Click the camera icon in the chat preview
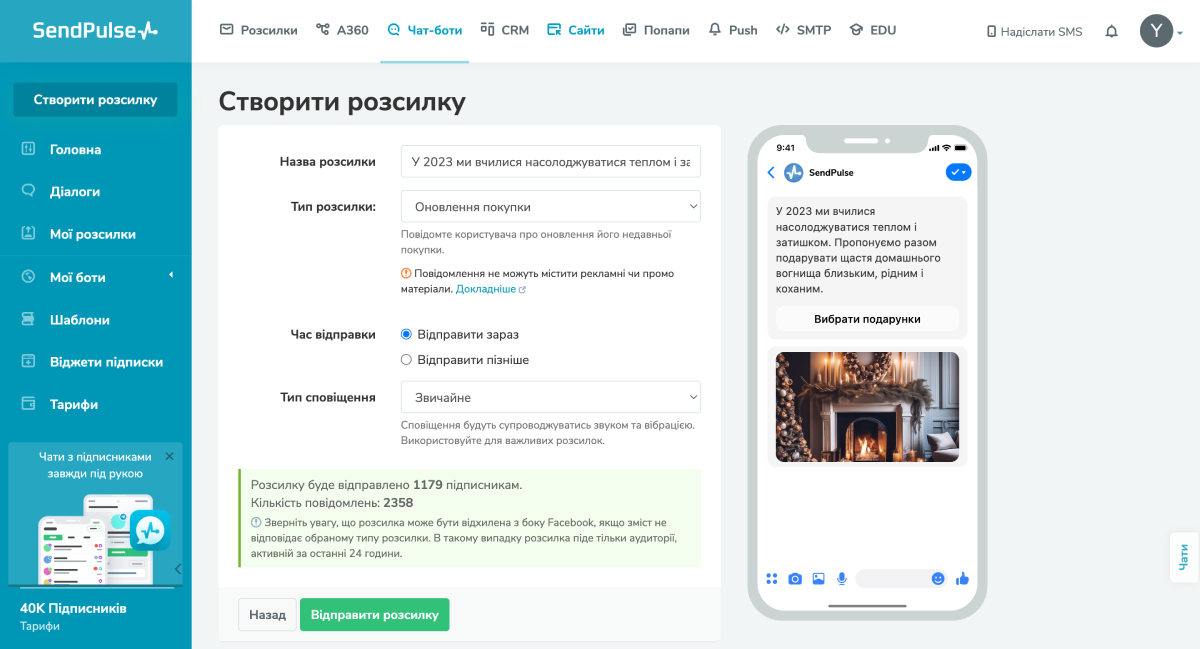The image size is (1200, 649). (794, 578)
